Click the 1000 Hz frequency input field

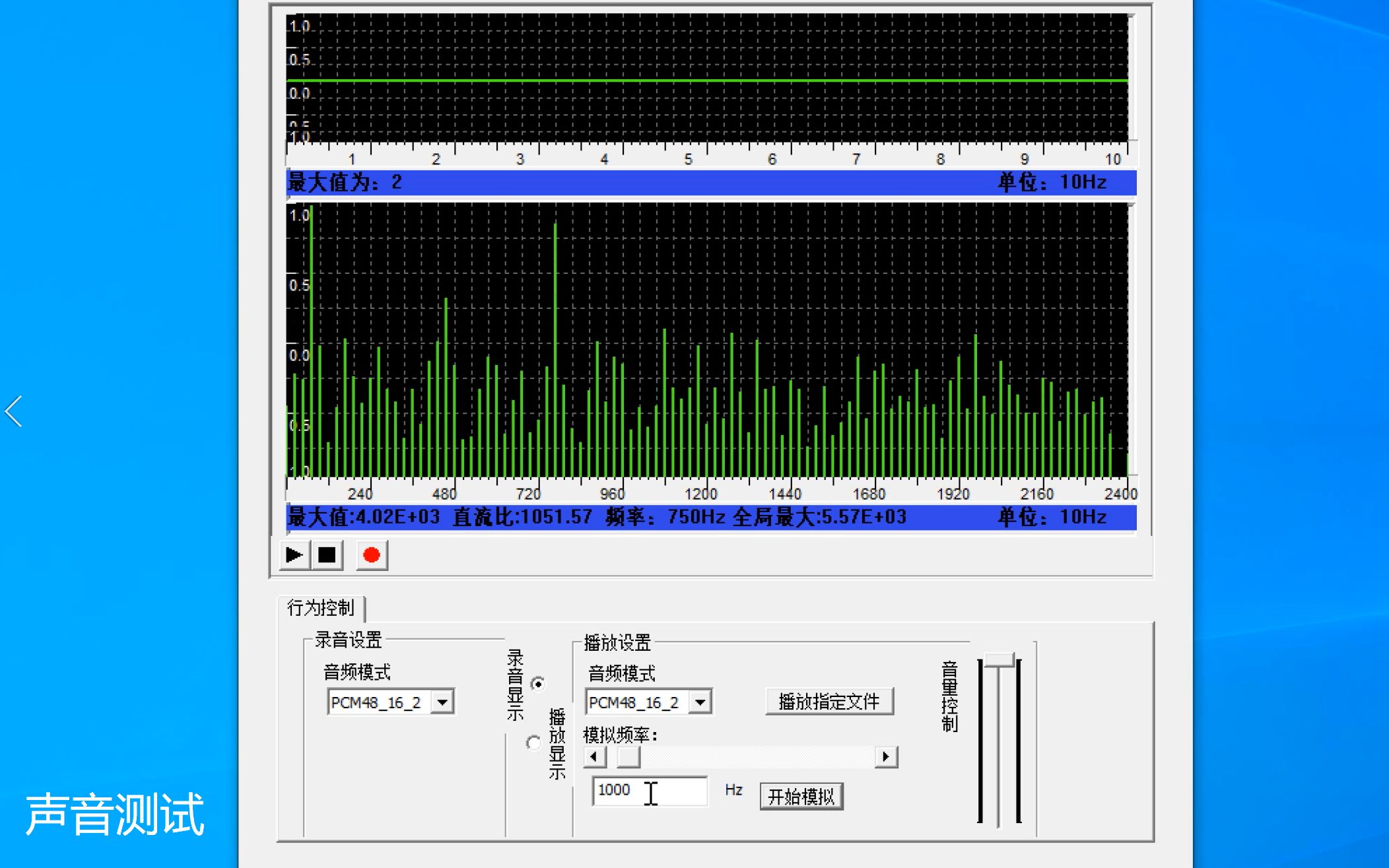[650, 791]
